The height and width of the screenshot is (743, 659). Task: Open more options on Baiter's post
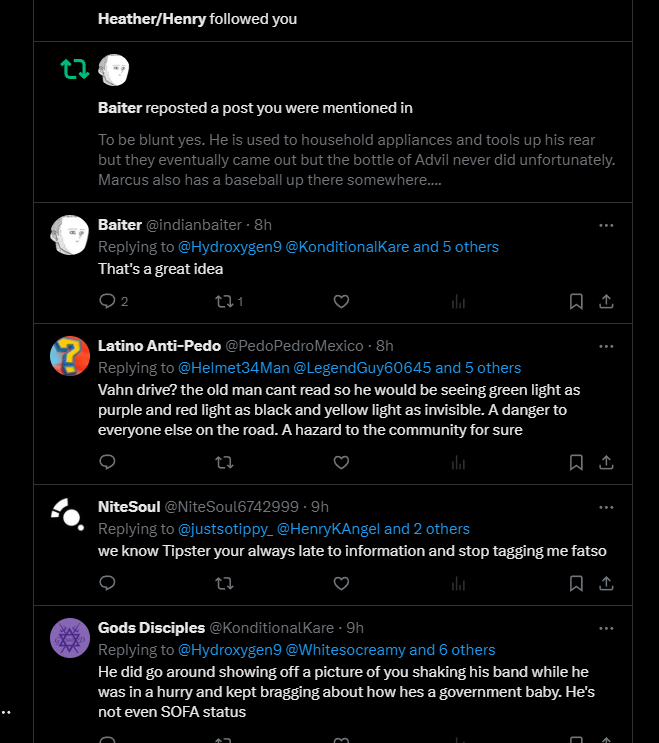click(x=606, y=226)
